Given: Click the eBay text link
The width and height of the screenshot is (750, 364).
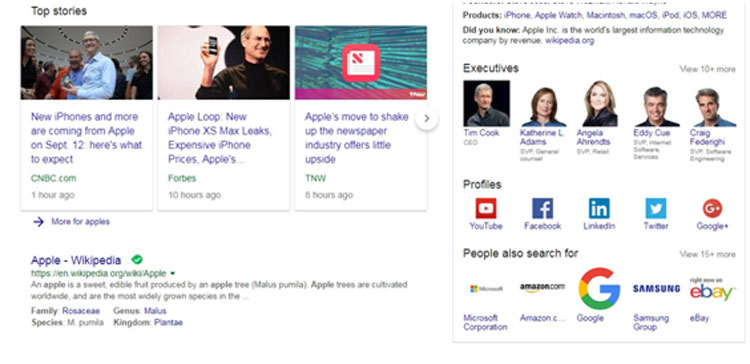Looking at the screenshot, I should 699,318.
